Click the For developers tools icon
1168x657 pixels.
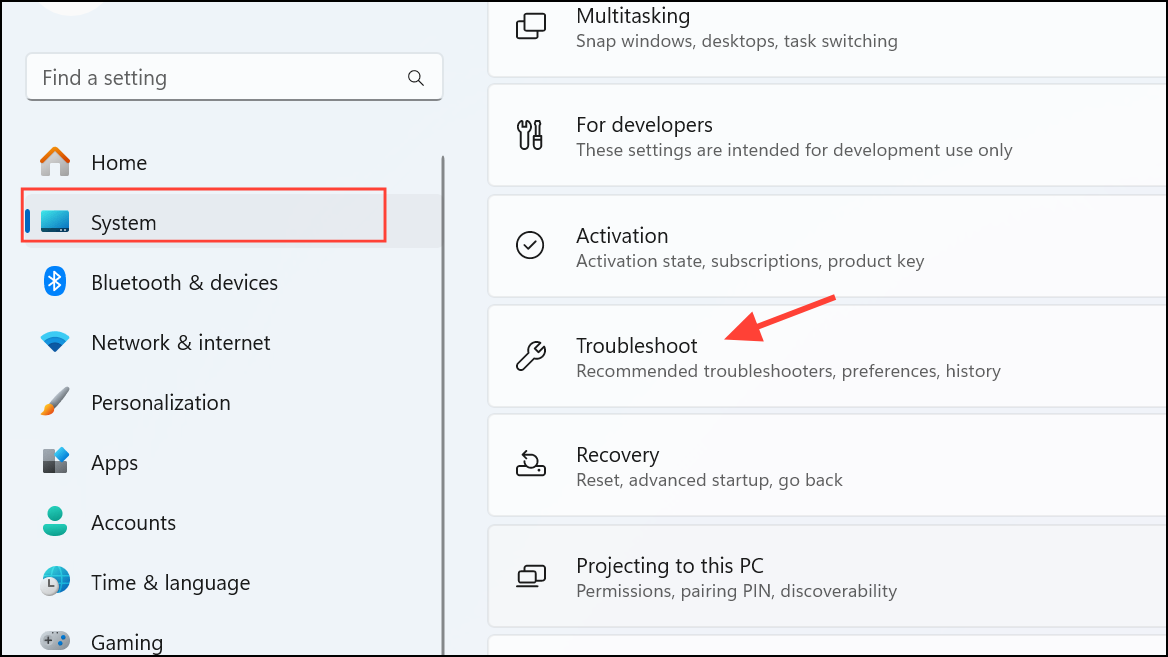pyautogui.click(x=530, y=136)
